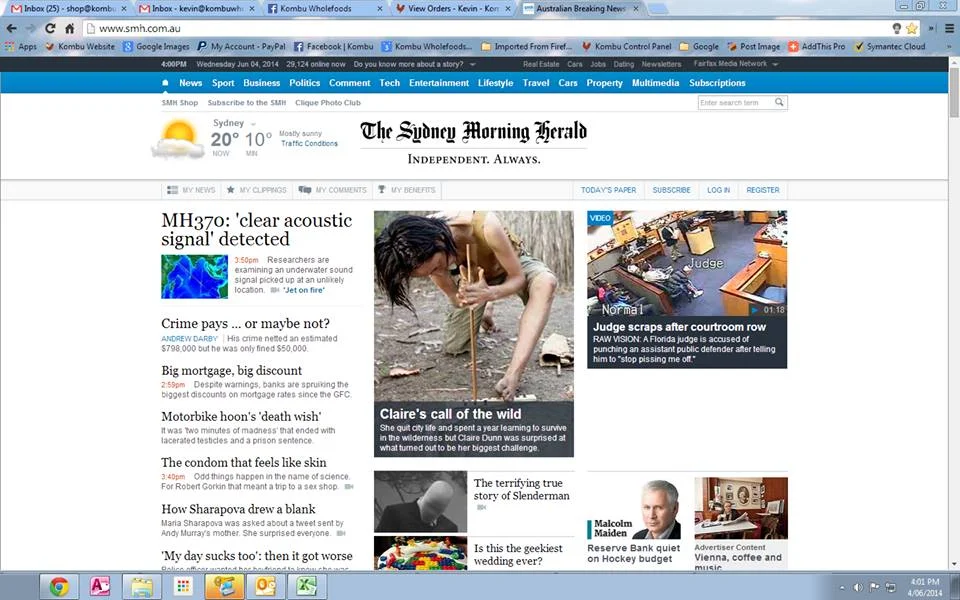Open Facebook | Kombu bookmark
This screenshot has width=960, height=600.
[334, 46]
